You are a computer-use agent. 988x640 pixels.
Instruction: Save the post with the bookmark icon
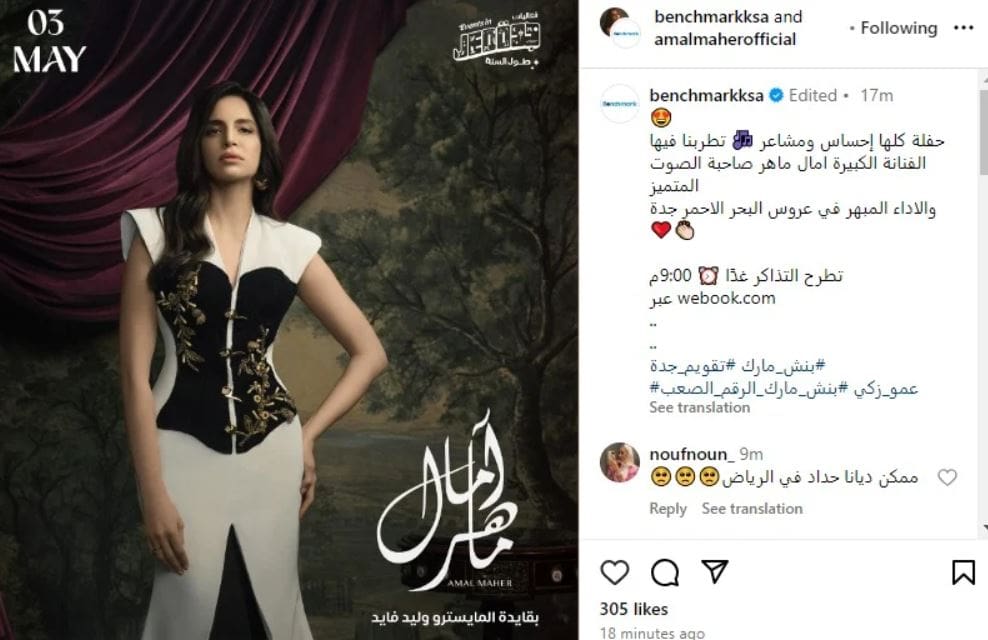[963, 572]
